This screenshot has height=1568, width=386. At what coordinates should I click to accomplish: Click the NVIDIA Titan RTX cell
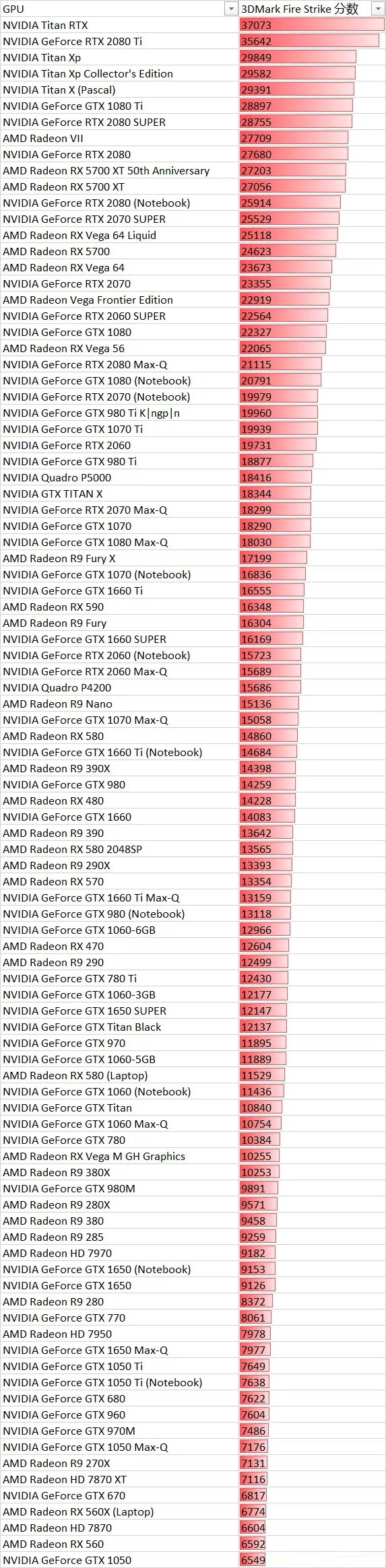click(x=120, y=25)
